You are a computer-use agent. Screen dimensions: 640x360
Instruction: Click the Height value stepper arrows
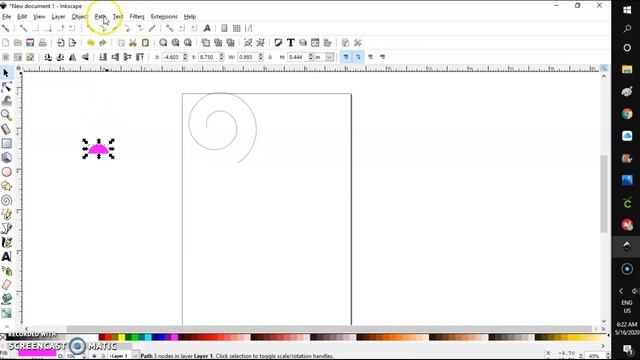coord(311,57)
